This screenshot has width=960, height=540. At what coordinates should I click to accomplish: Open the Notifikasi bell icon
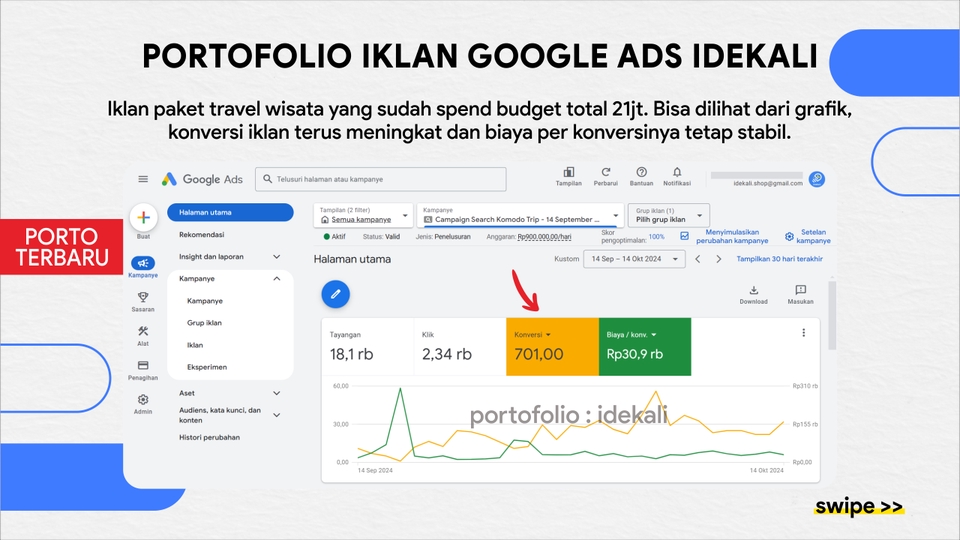[677, 172]
